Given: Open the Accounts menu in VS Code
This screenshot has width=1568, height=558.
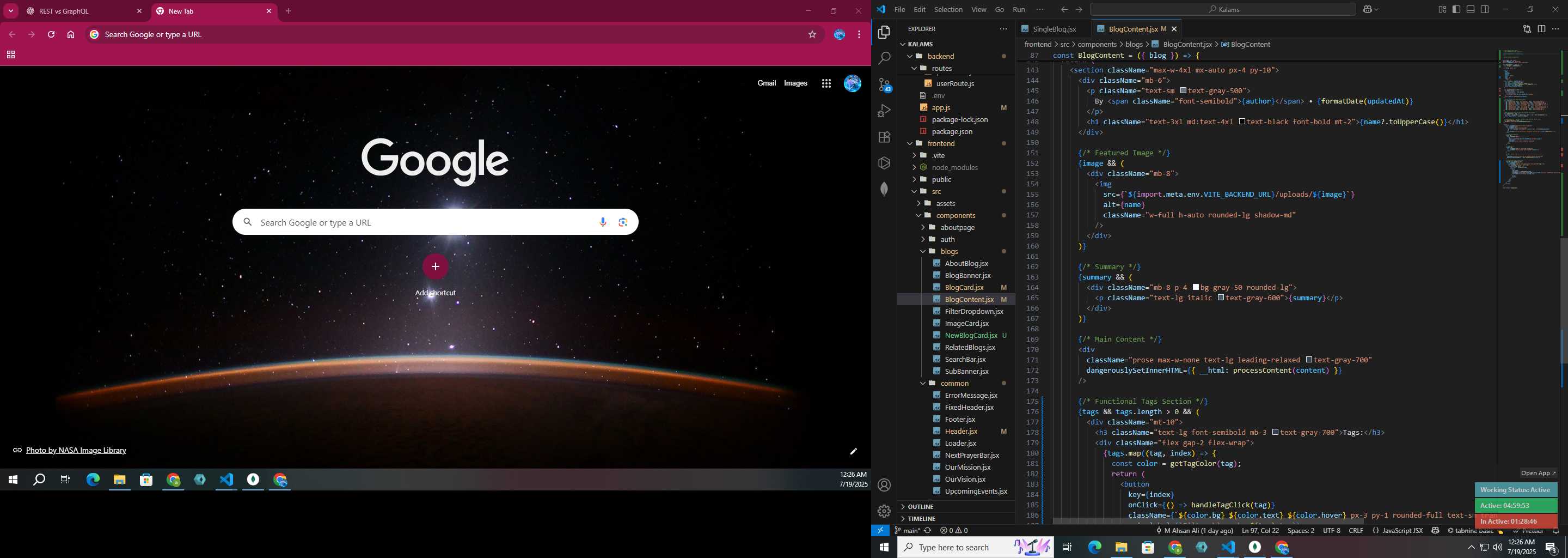Looking at the screenshot, I should [x=884, y=485].
